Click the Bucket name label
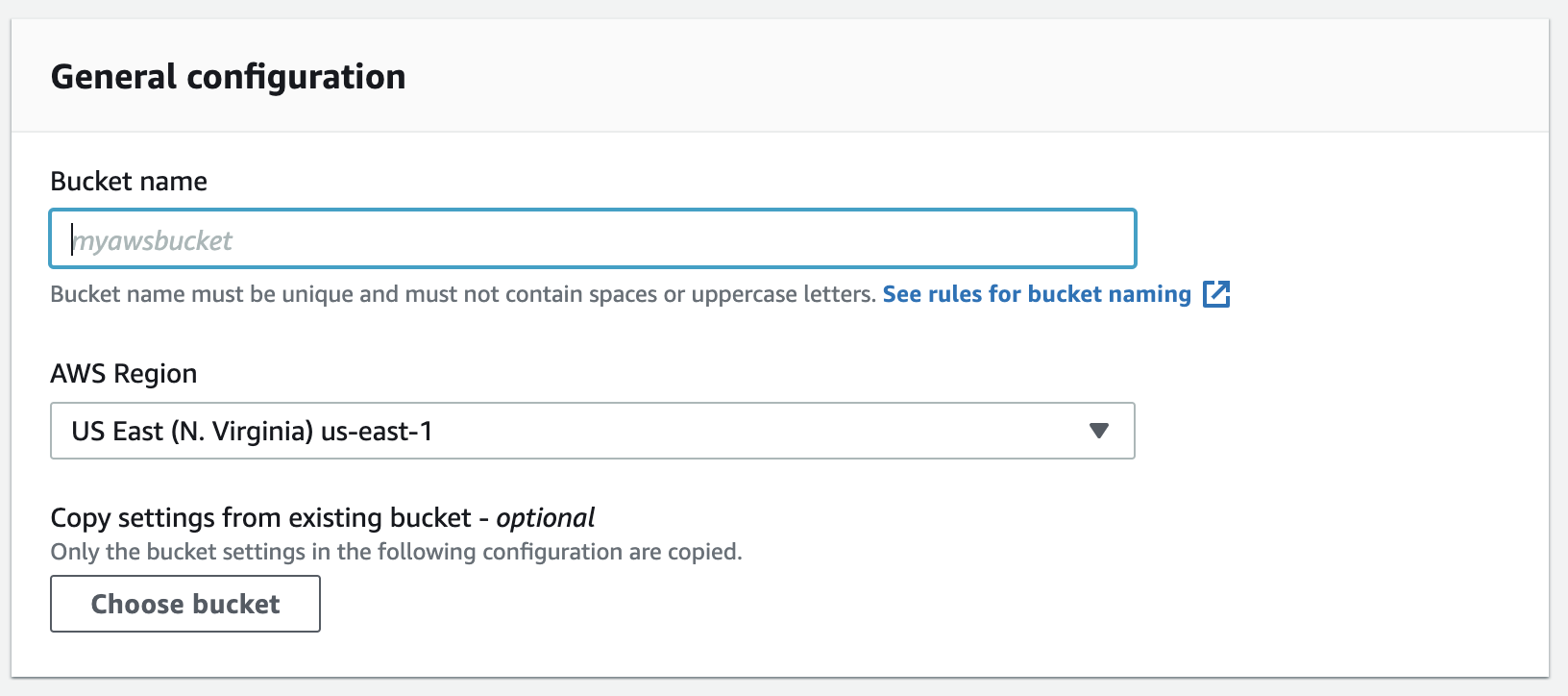Viewport: 1568px width, 696px height. click(x=129, y=181)
